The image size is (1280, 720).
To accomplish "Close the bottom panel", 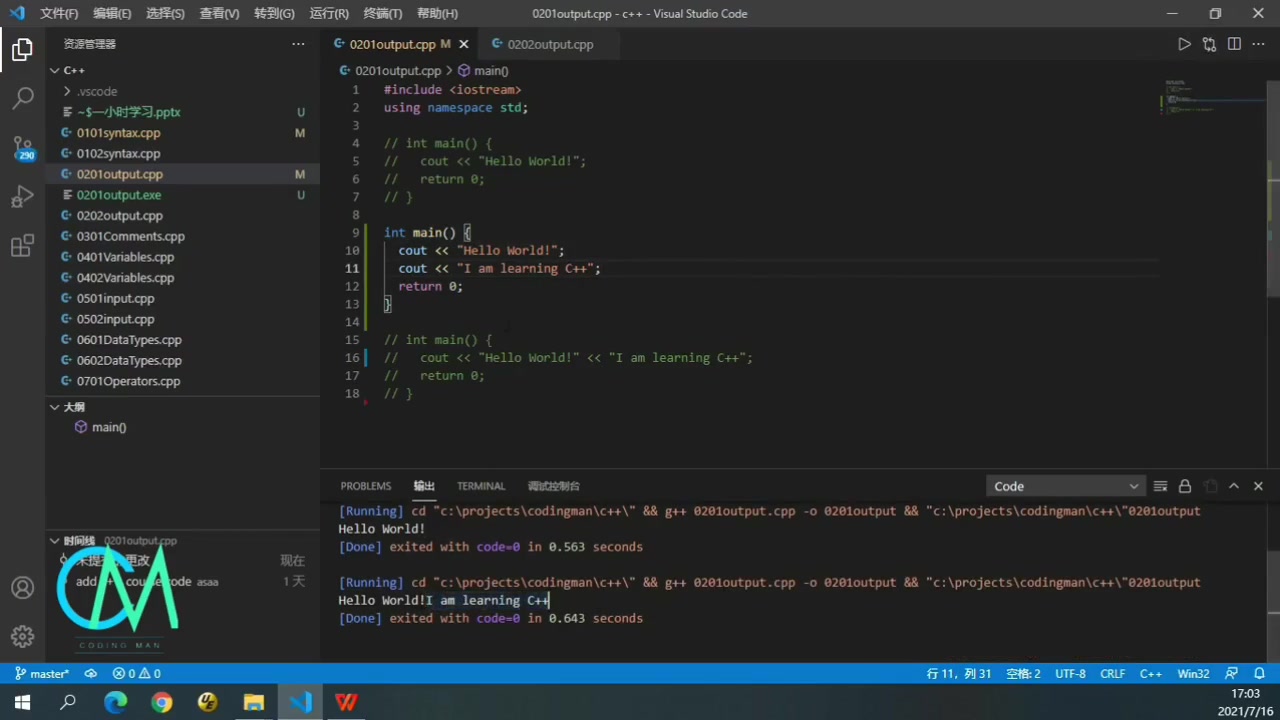I will (1258, 486).
